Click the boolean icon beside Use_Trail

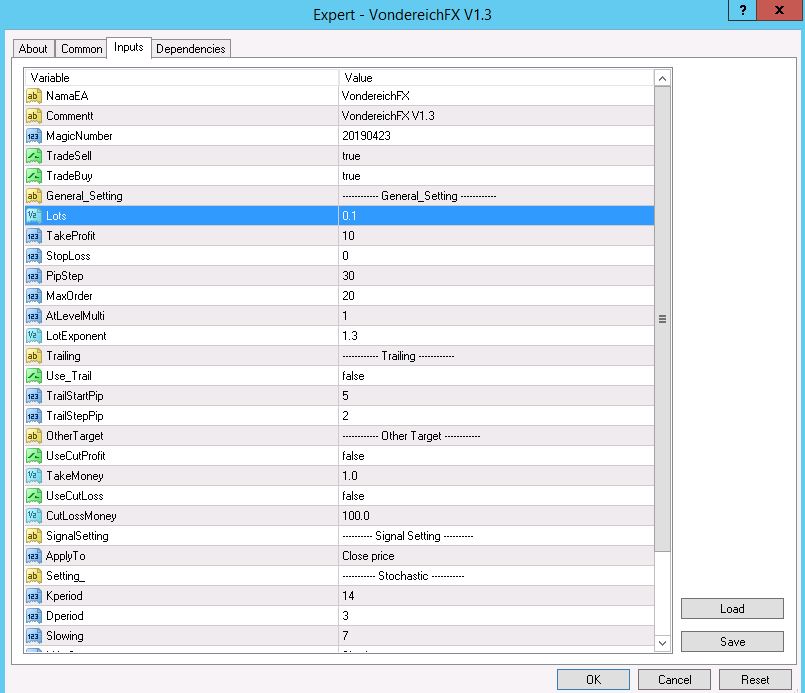33,376
